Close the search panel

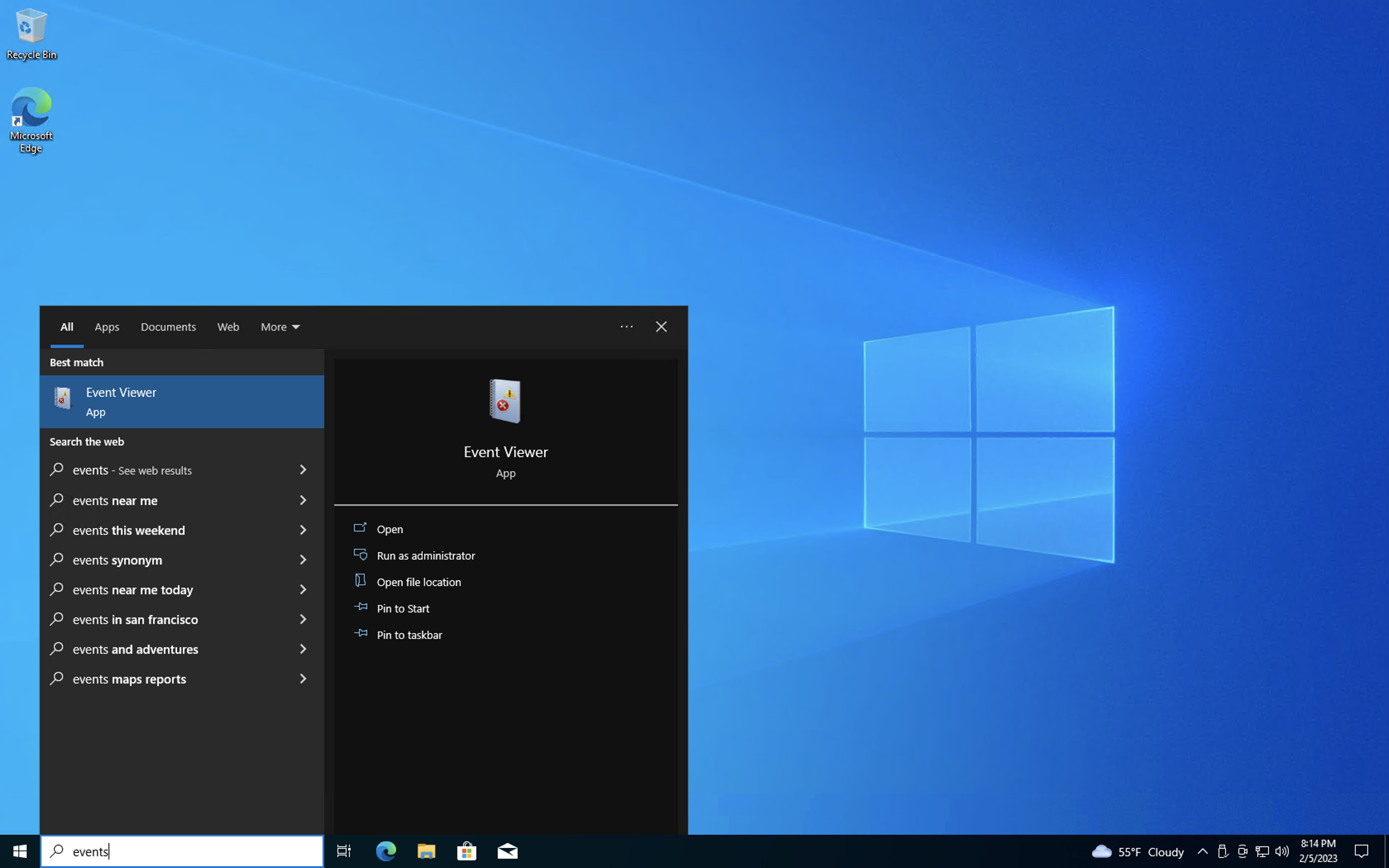661,327
